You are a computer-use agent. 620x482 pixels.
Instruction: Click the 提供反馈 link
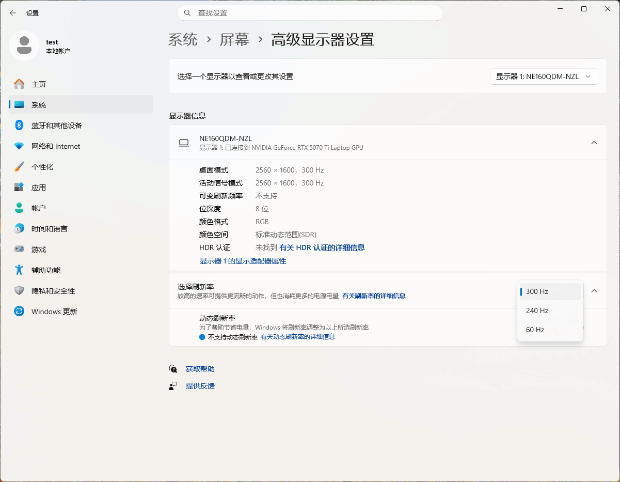pyautogui.click(x=200, y=386)
